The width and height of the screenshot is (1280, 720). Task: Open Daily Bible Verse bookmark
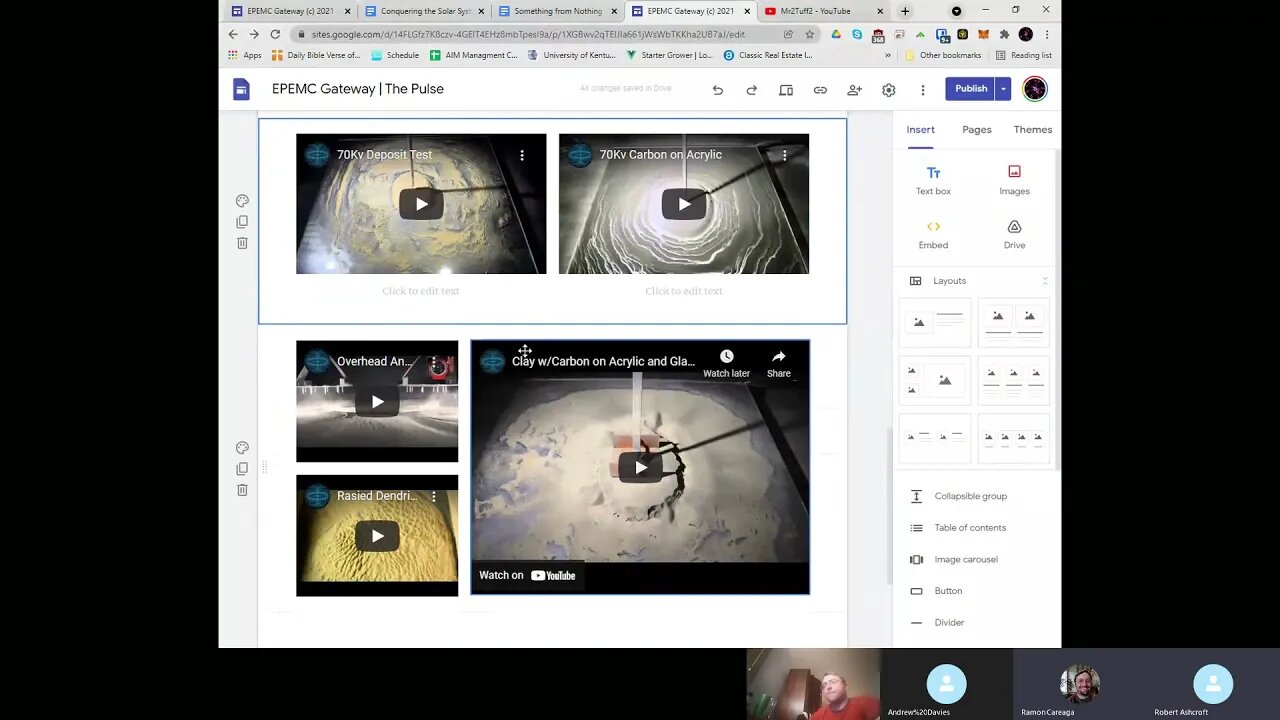pos(315,55)
